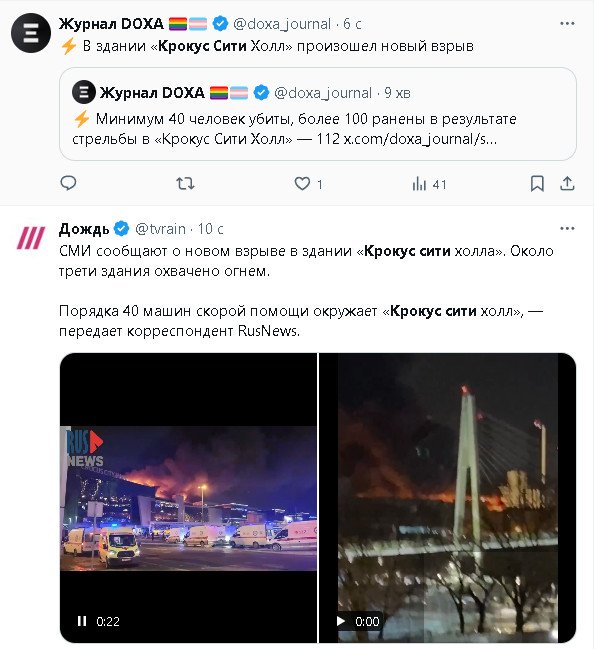Reply to the DOXA explosion tweet
596x649 pixels.
pos(68,183)
